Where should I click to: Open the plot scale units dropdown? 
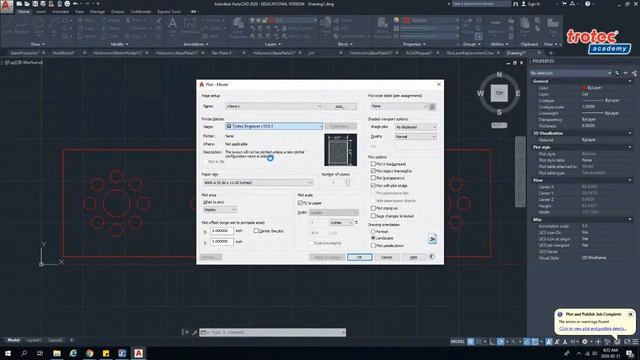(342, 222)
